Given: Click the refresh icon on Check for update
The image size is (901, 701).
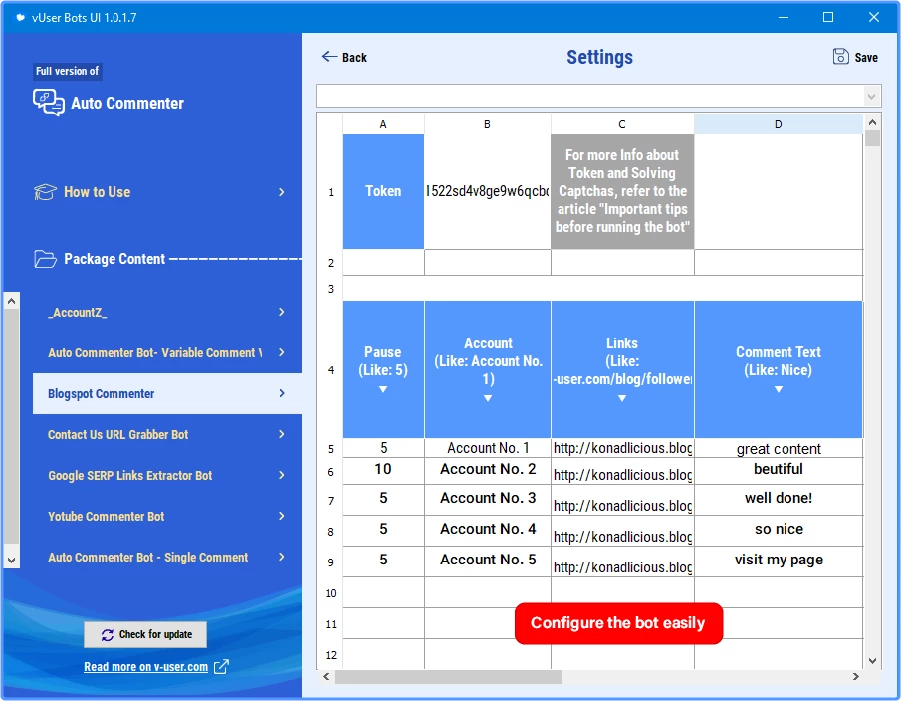Looking at the screenshot, I should point(107,634).
